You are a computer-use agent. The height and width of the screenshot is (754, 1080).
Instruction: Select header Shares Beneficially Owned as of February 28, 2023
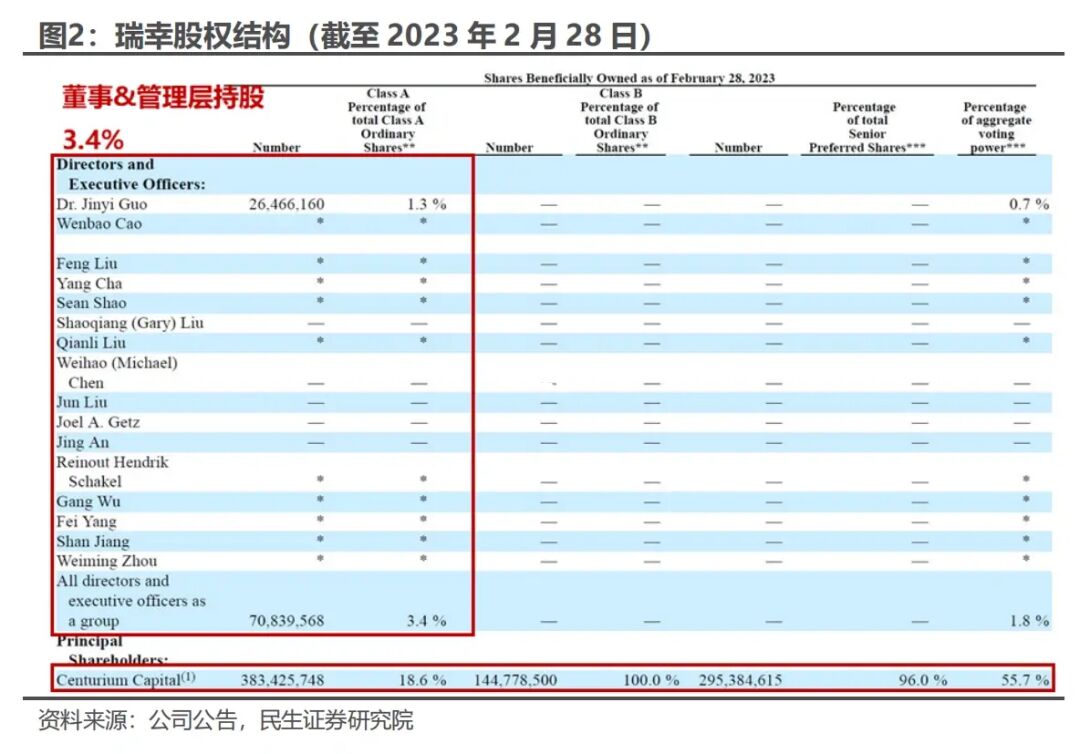(x=629, y=78)
